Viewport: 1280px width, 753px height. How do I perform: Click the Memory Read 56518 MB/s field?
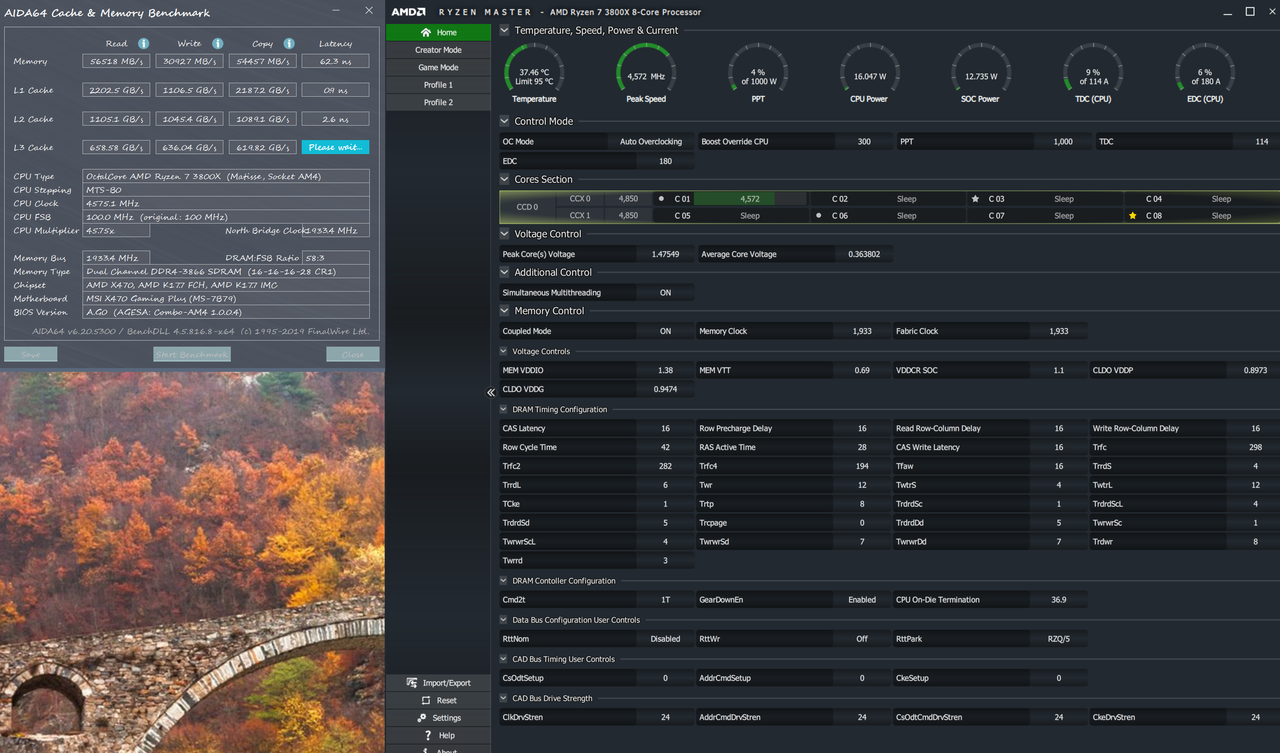point(116,61)
